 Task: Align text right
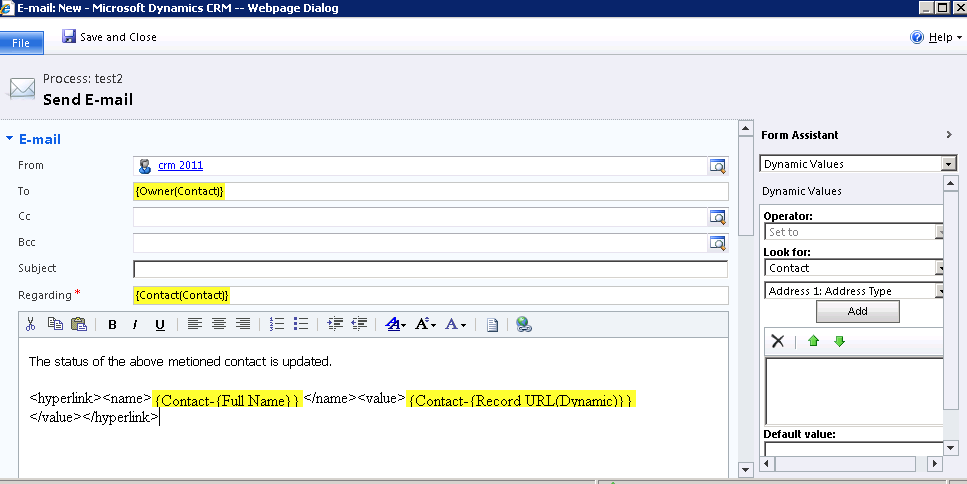[x=243, y=324]
